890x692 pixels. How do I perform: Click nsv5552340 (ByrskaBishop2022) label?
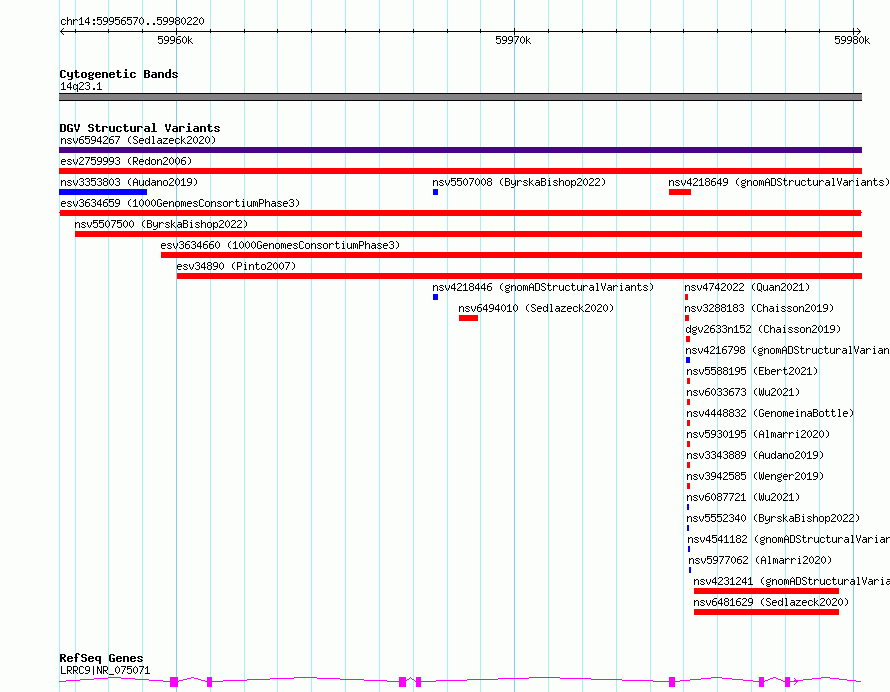(x=773, y=518)
